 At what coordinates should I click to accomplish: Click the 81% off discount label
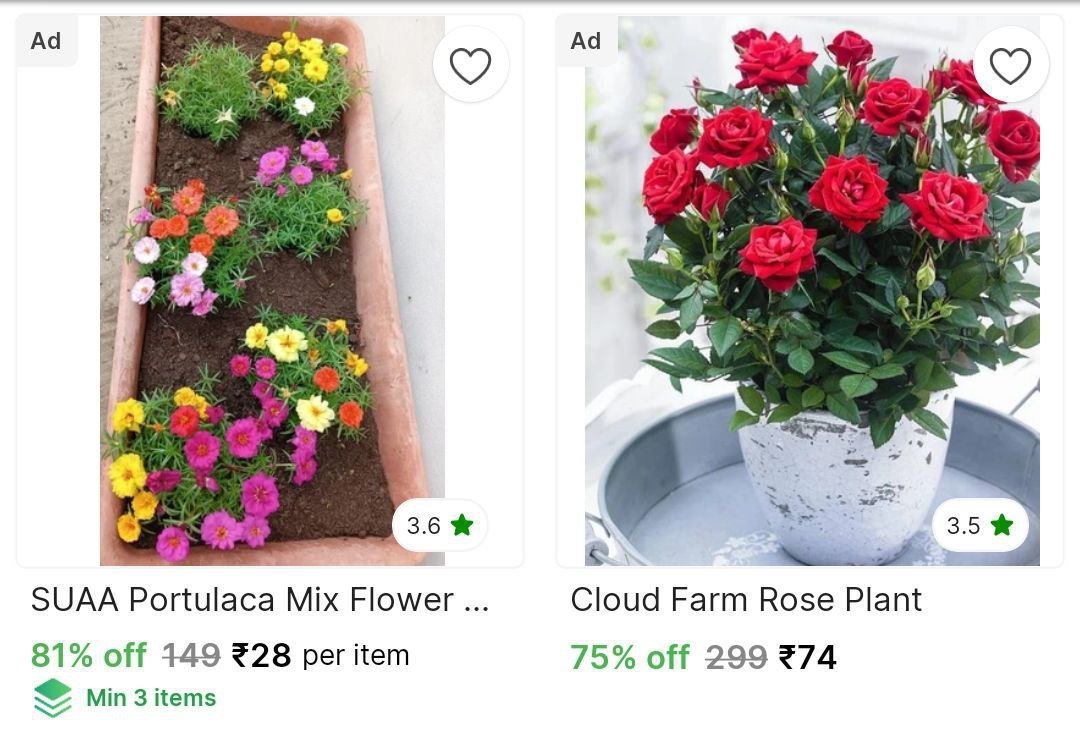(x=89, y=655)
